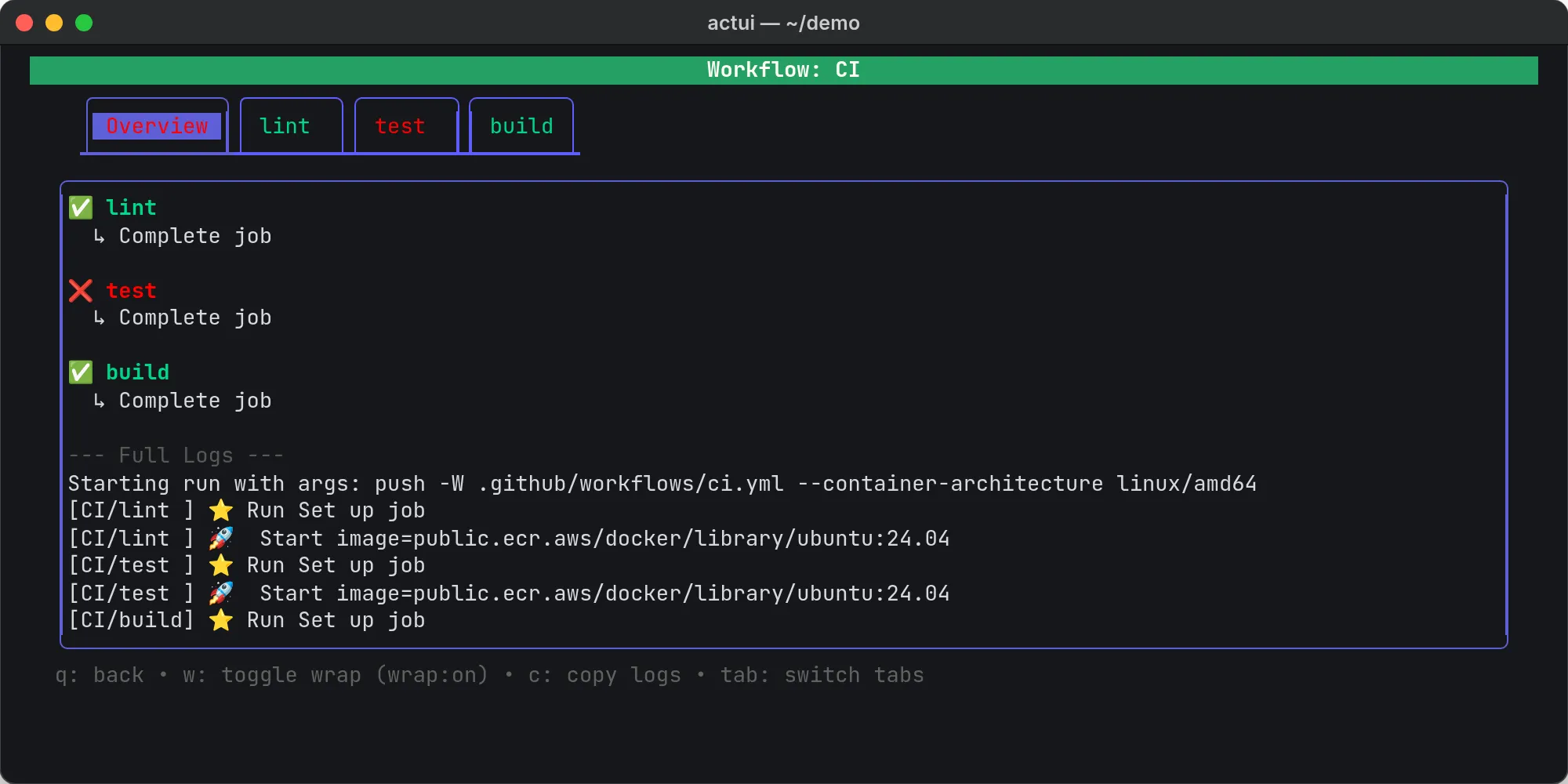Image resolution: width=1568 pixels, height=784 pixels.
Task: Click the arrow before test's Complete job
Action: (99, 318)
